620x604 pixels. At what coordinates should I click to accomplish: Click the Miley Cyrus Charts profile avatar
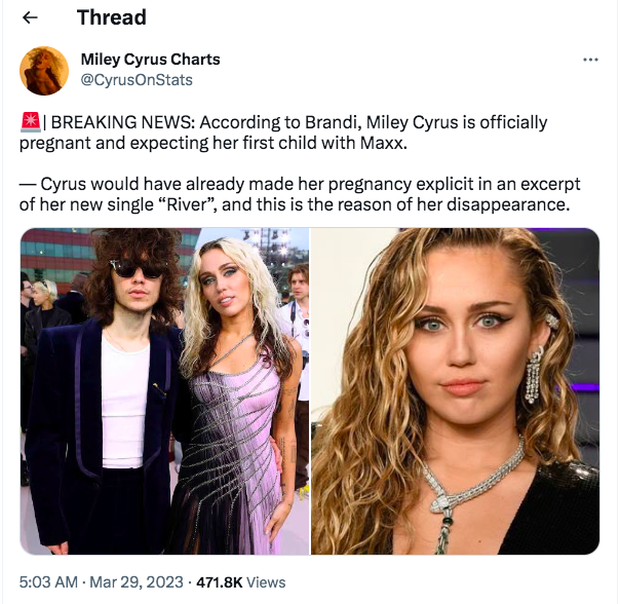(44, 70)
